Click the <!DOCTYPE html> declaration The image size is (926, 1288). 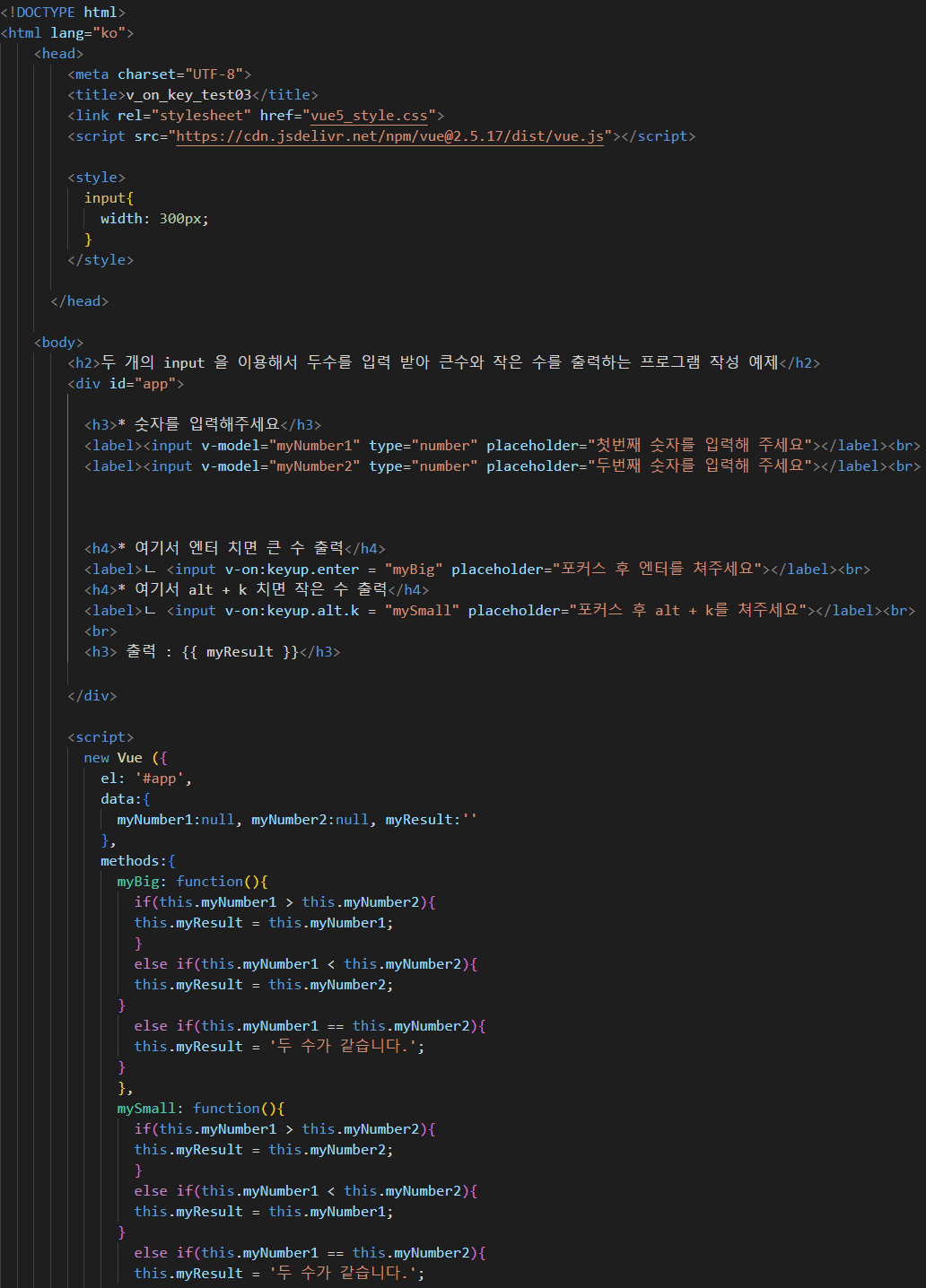[63, 13]
